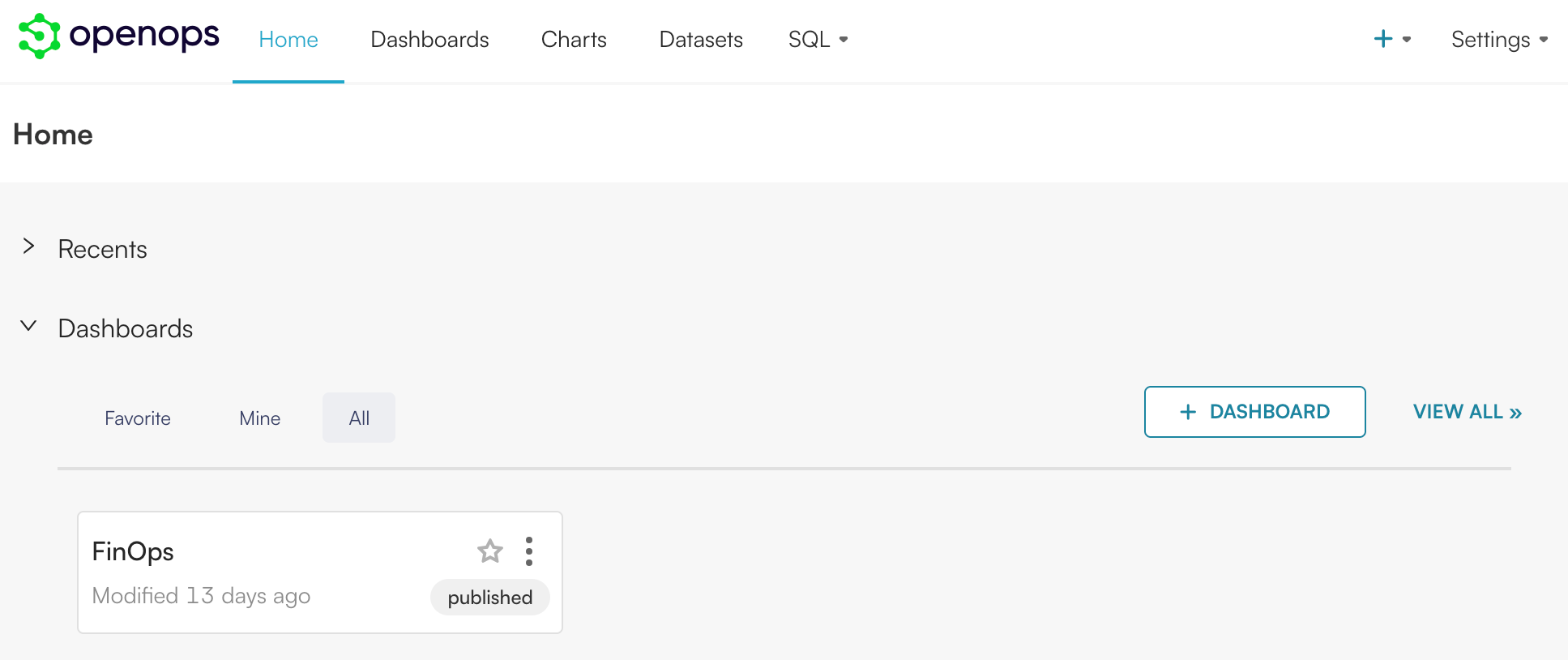Open the Settings menu
The height and width of the screenshot is (660, 1568).
tap(1498, 39)
